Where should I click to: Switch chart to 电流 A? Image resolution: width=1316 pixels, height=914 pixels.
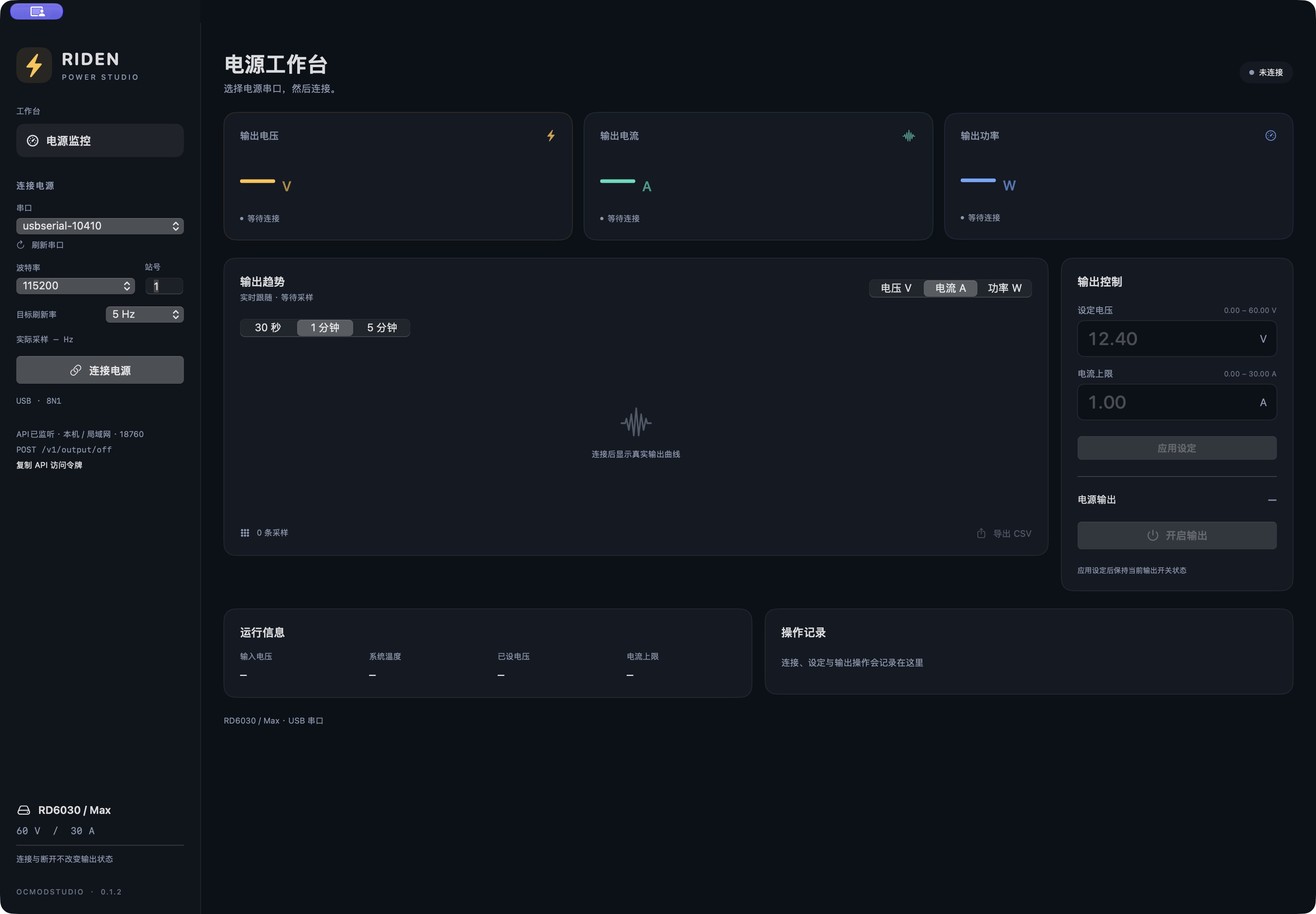(951, 288)
